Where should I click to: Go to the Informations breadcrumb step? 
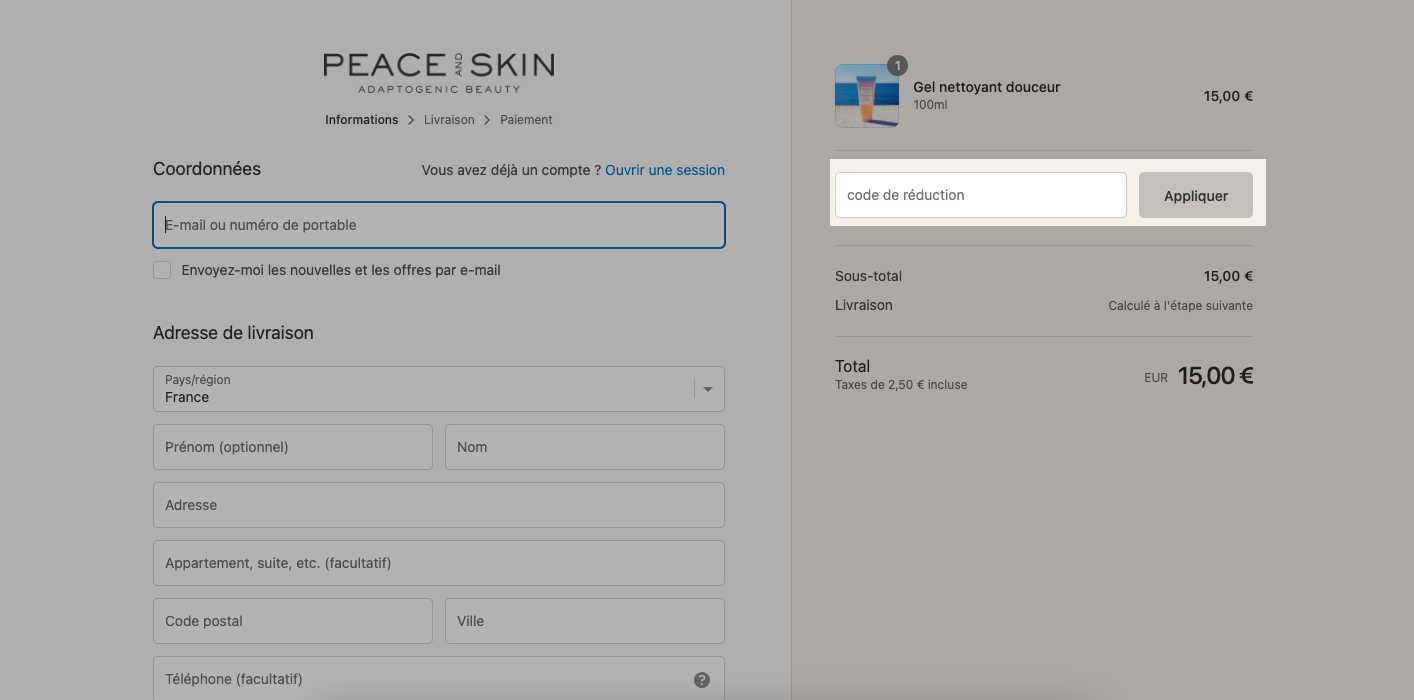362,120
